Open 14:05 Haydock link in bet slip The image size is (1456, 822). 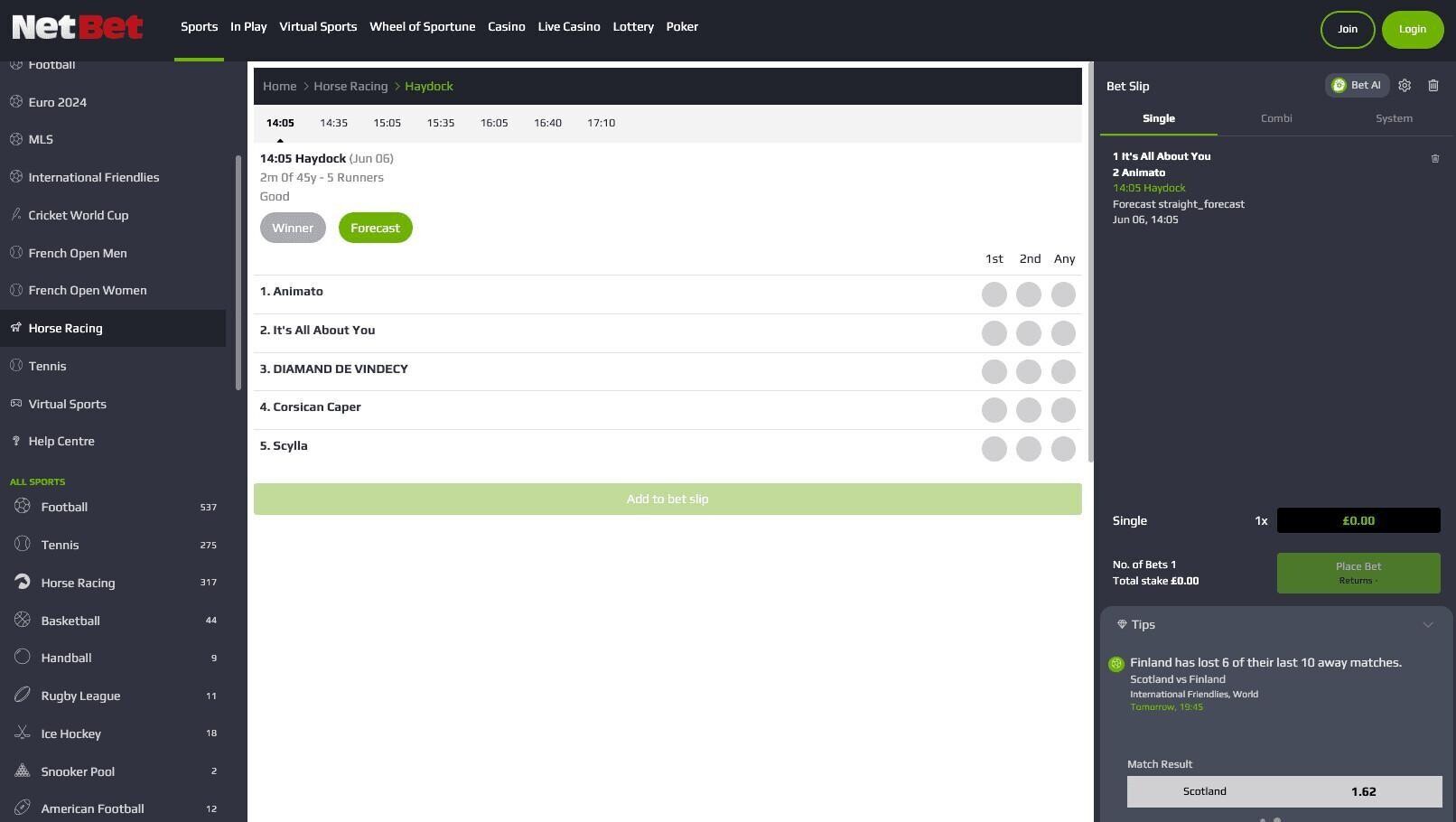coord(1149,188)
